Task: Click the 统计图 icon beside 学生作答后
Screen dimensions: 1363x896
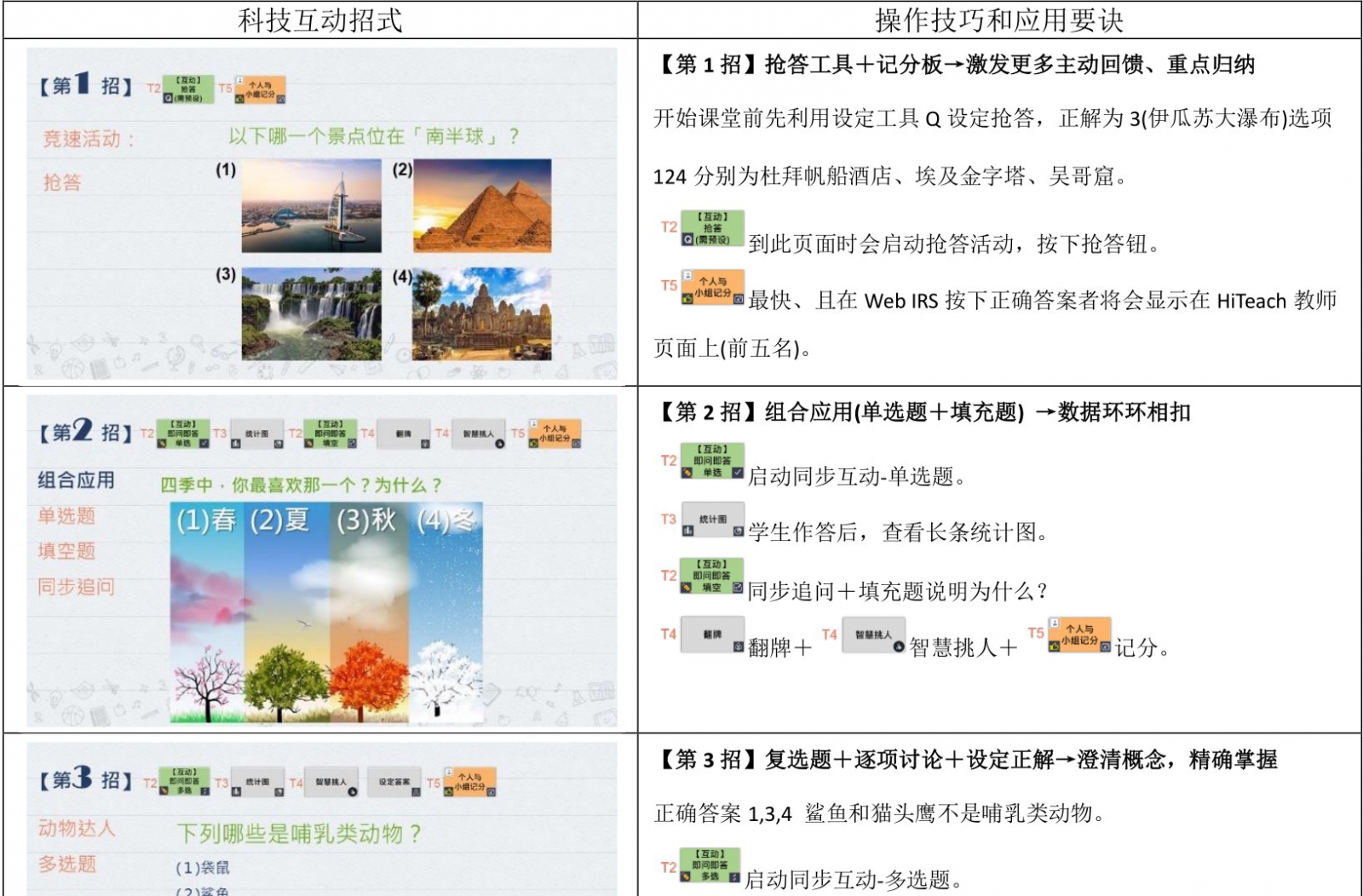Action: coord(713,519)
